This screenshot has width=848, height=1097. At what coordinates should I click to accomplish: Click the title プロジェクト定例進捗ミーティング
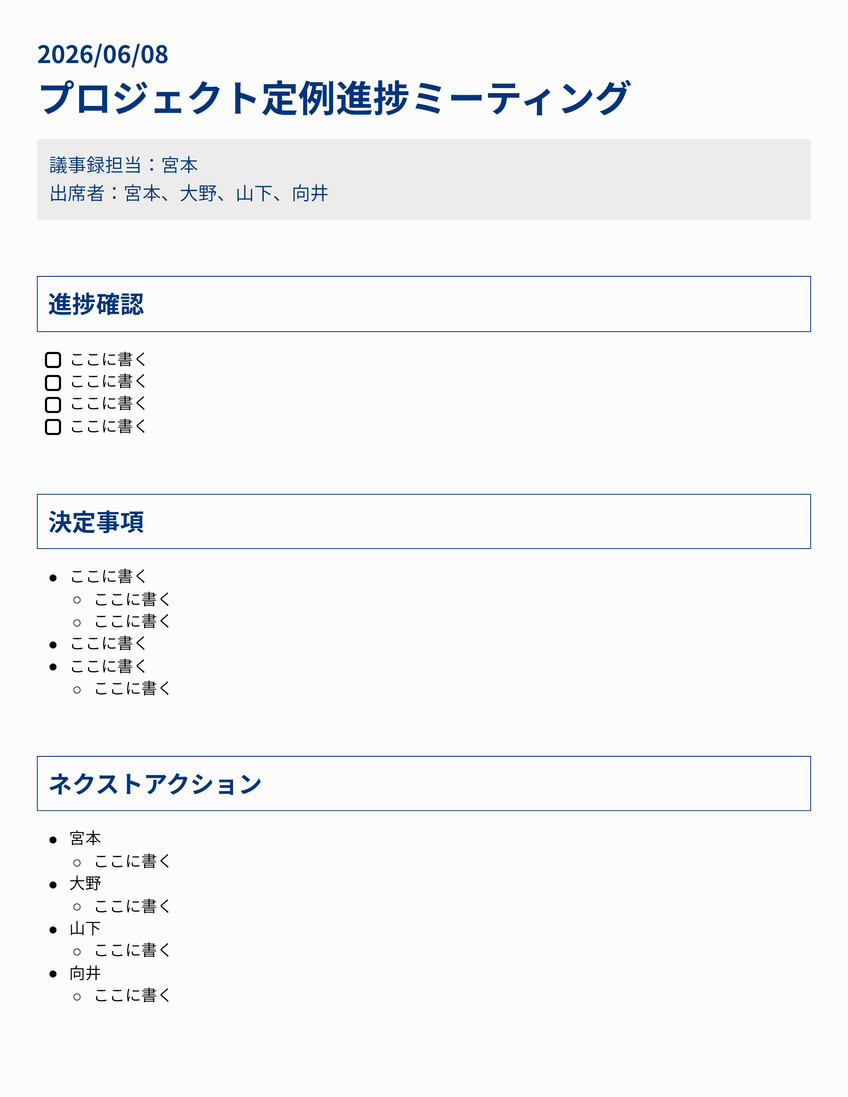[334, 97]
